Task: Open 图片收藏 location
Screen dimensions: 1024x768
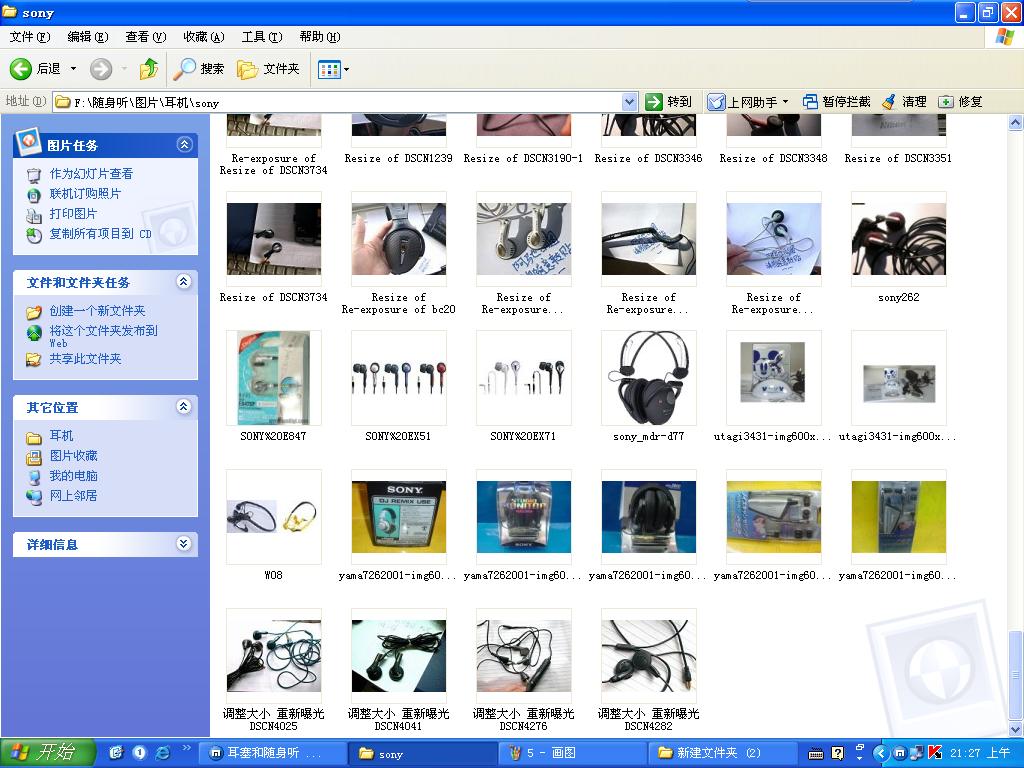Action: (x=74, y=456)
